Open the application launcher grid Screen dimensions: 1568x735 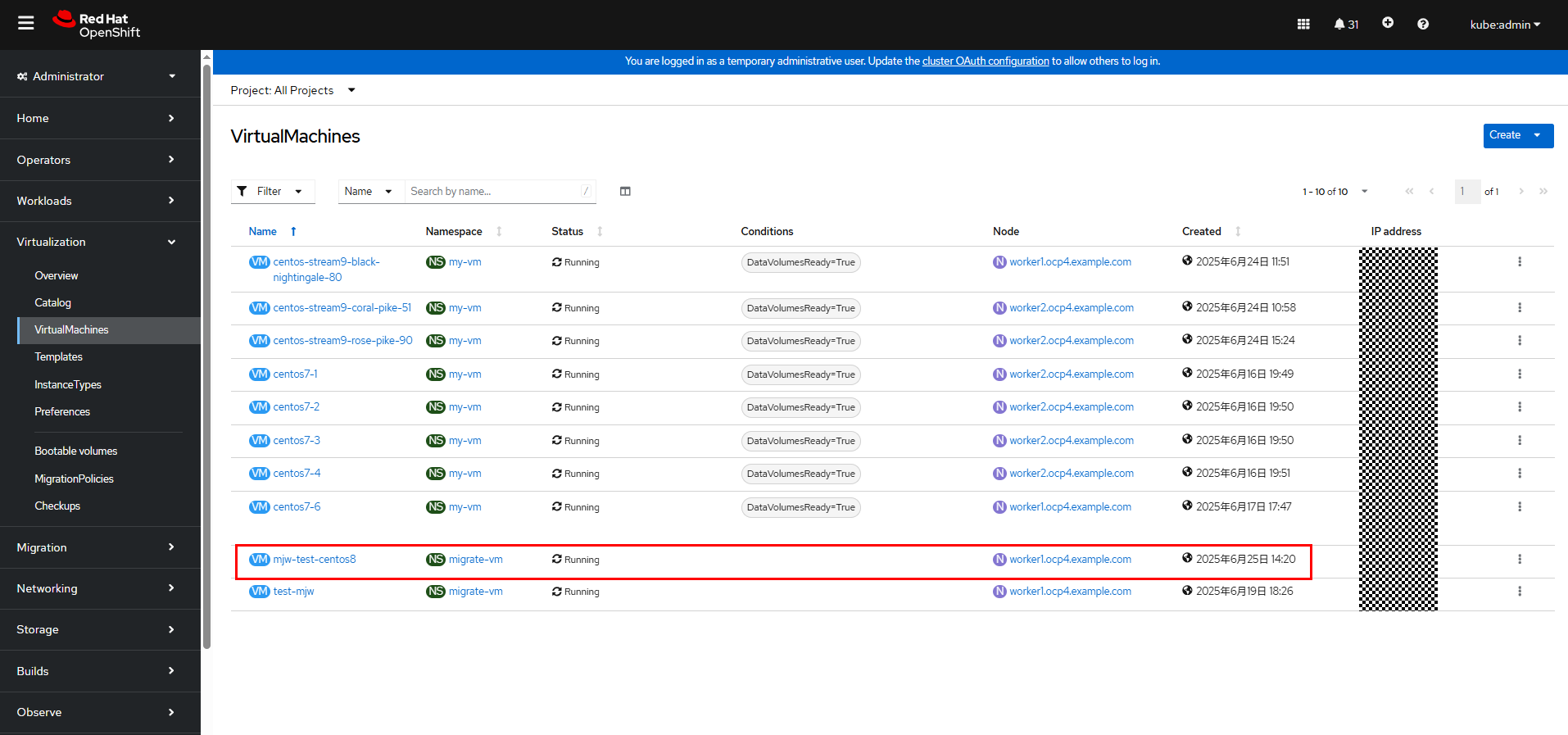[1303, 24]
